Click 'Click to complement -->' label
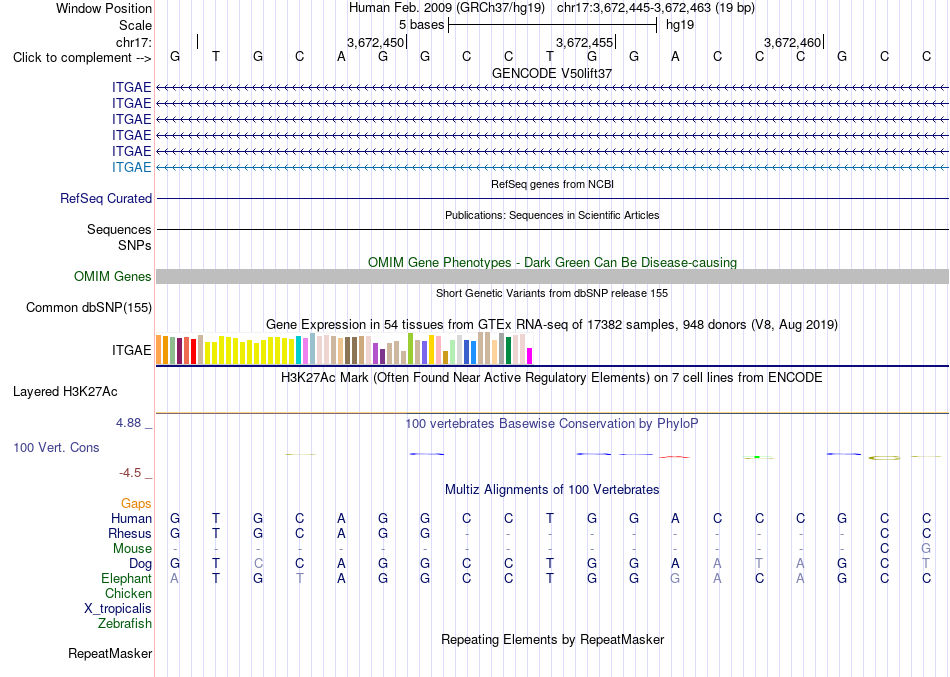The height and width of the screenshot is (677, 950). tap(82, 58)
